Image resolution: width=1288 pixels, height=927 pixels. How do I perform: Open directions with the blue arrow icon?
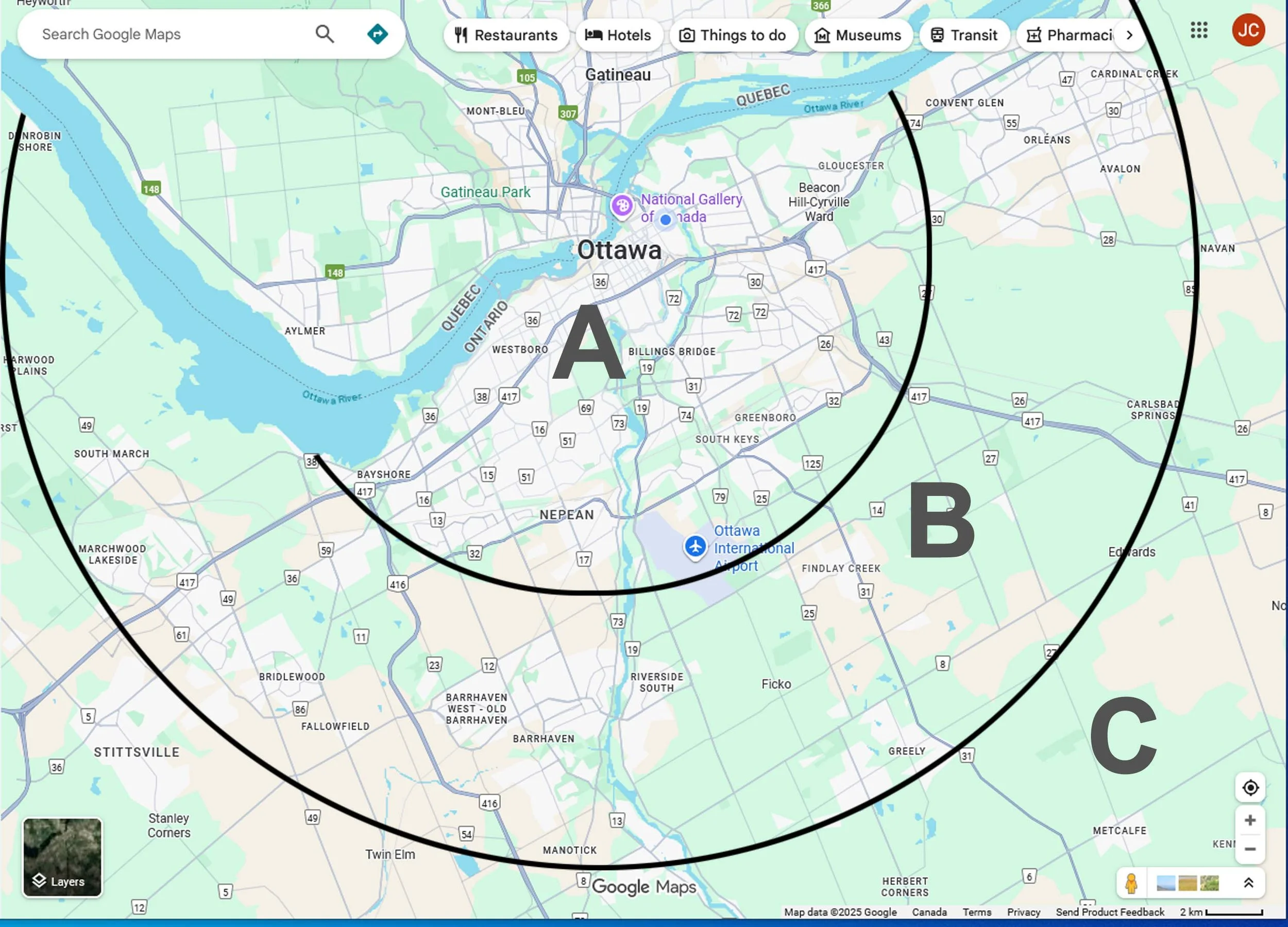[377, 34]
